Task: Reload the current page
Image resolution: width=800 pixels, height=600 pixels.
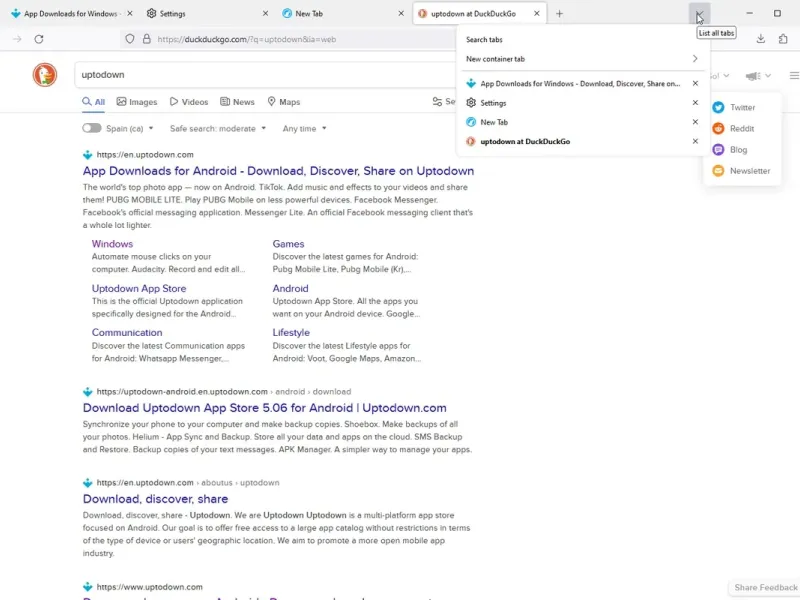Action: 39,39
